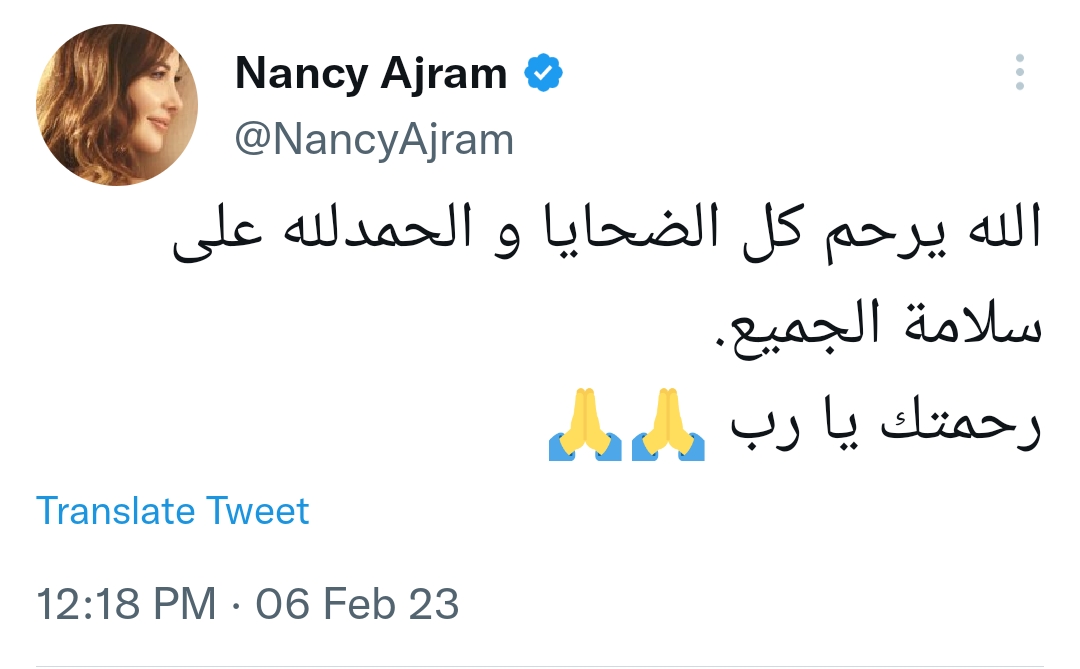The width and height of the screenshot is (1080, 669).
Task: Click the blue verified badge
Action: pos(544,74)
